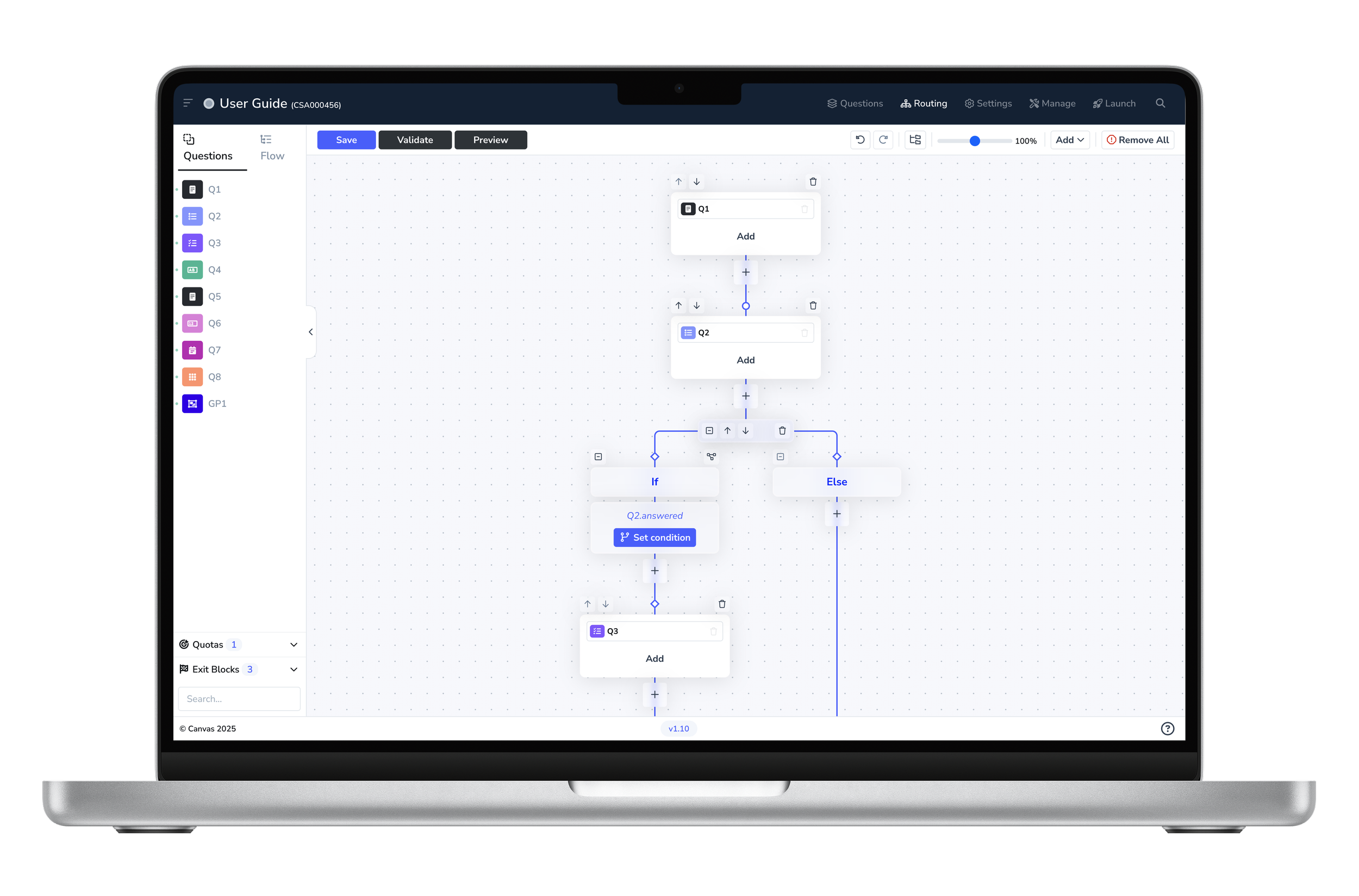Click the auto-layout tree icon
Screen dimensions: 1359x896
[x=915, y=140]
